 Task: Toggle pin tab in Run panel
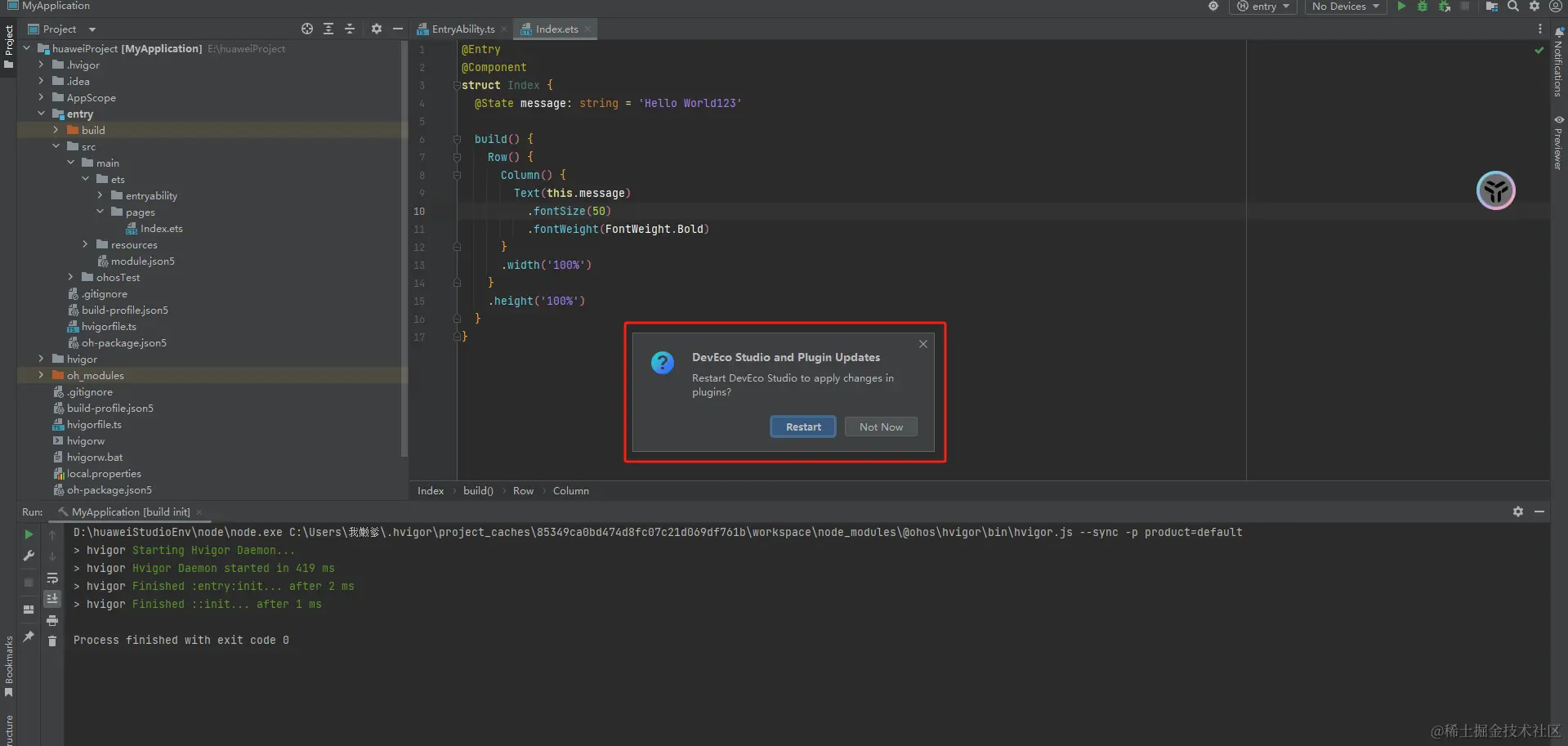coord(29,637)
